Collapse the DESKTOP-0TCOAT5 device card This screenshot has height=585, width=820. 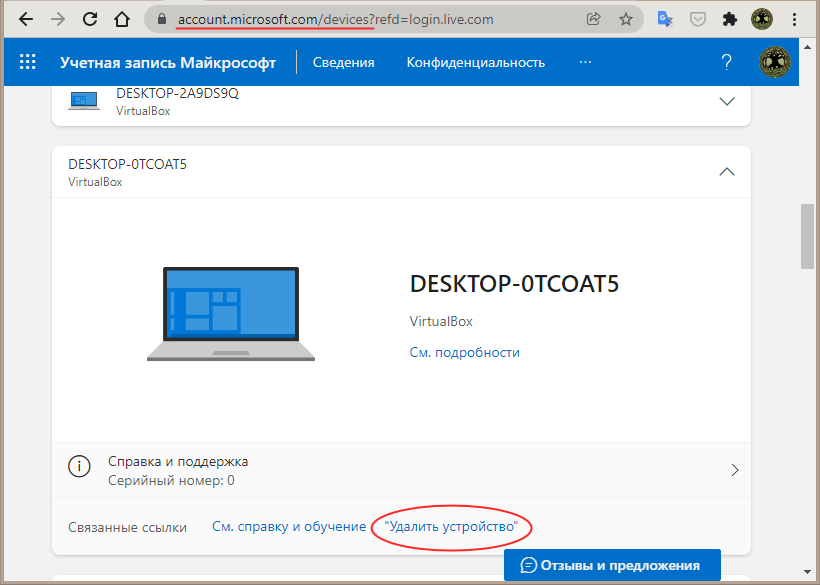click(727, 172)
